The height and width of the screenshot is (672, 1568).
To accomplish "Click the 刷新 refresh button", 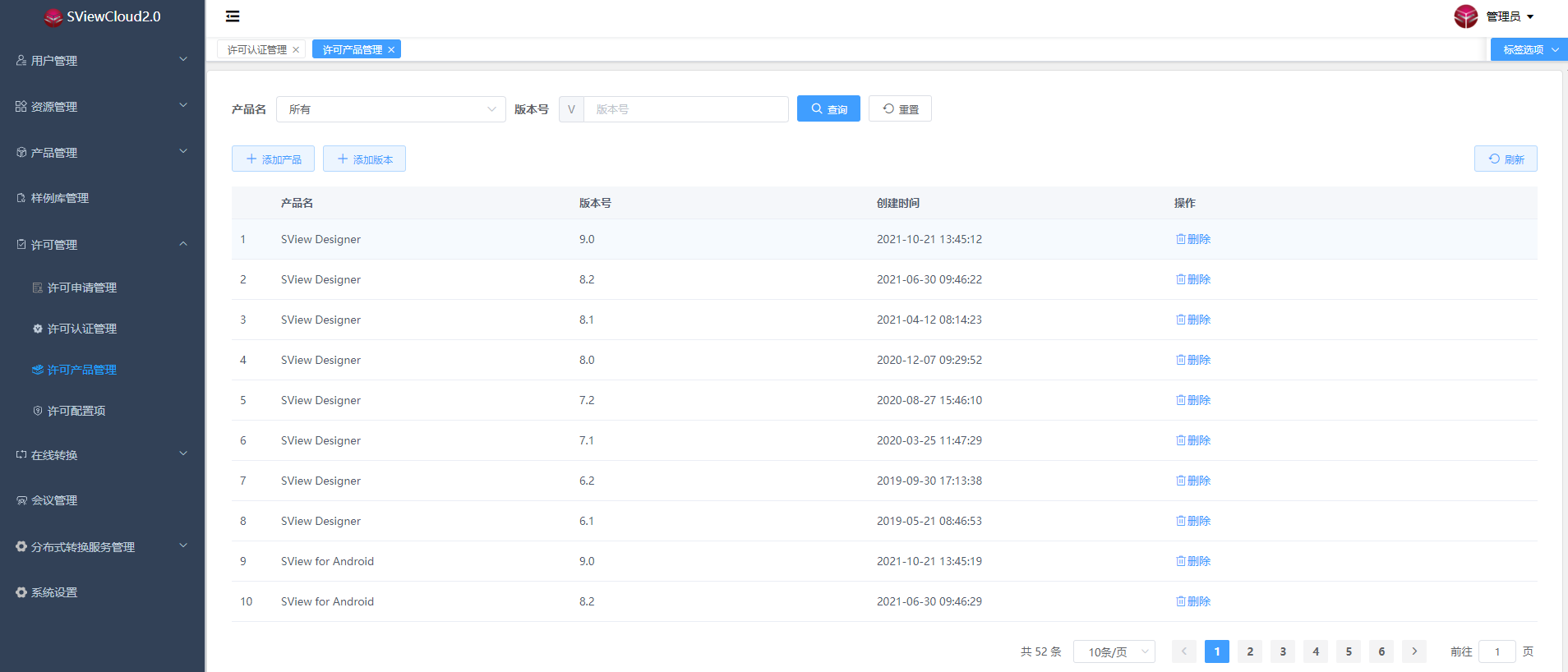I will click(x=1506, y=159).
